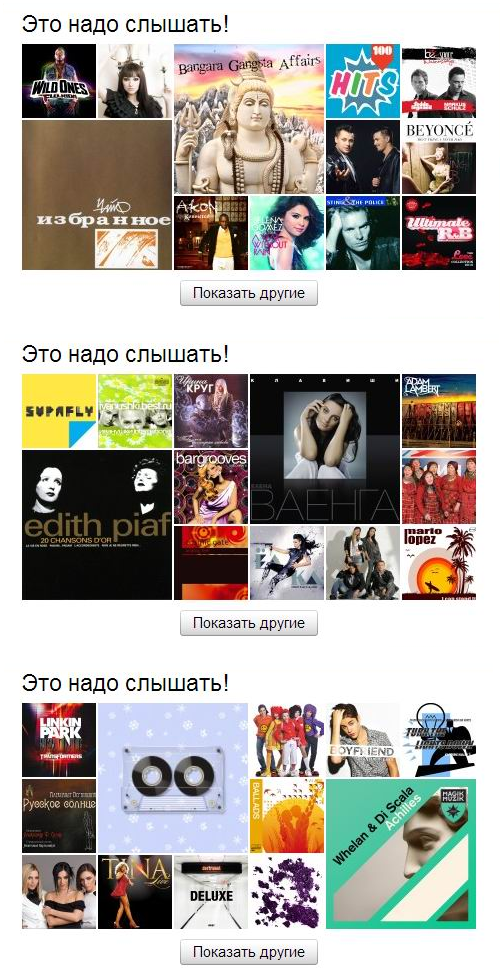
Task: Click the Tina Live album thumbnail
Action: pos(135,893)
